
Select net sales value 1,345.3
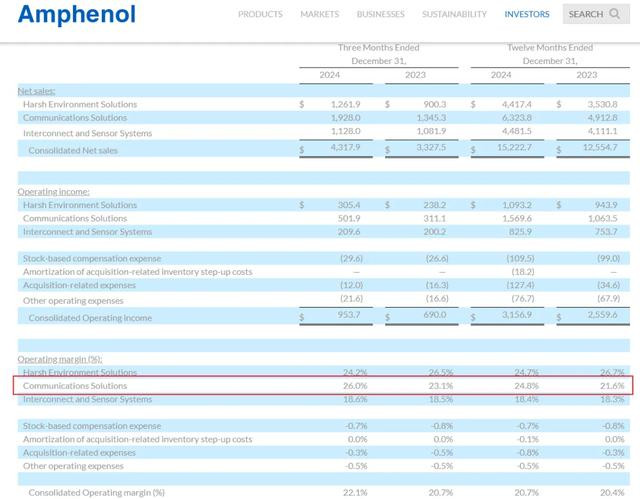click(431, 118)
